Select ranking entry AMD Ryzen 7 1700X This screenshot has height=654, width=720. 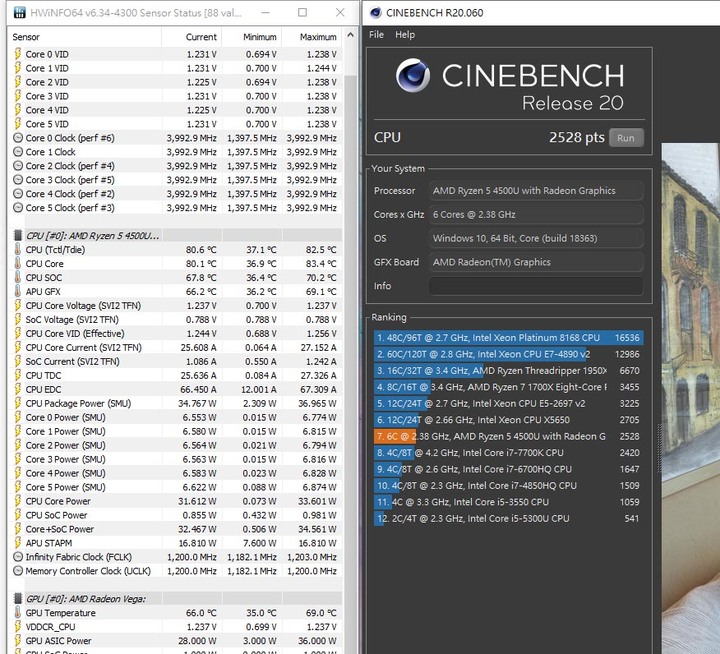click(x=508, y=387)
